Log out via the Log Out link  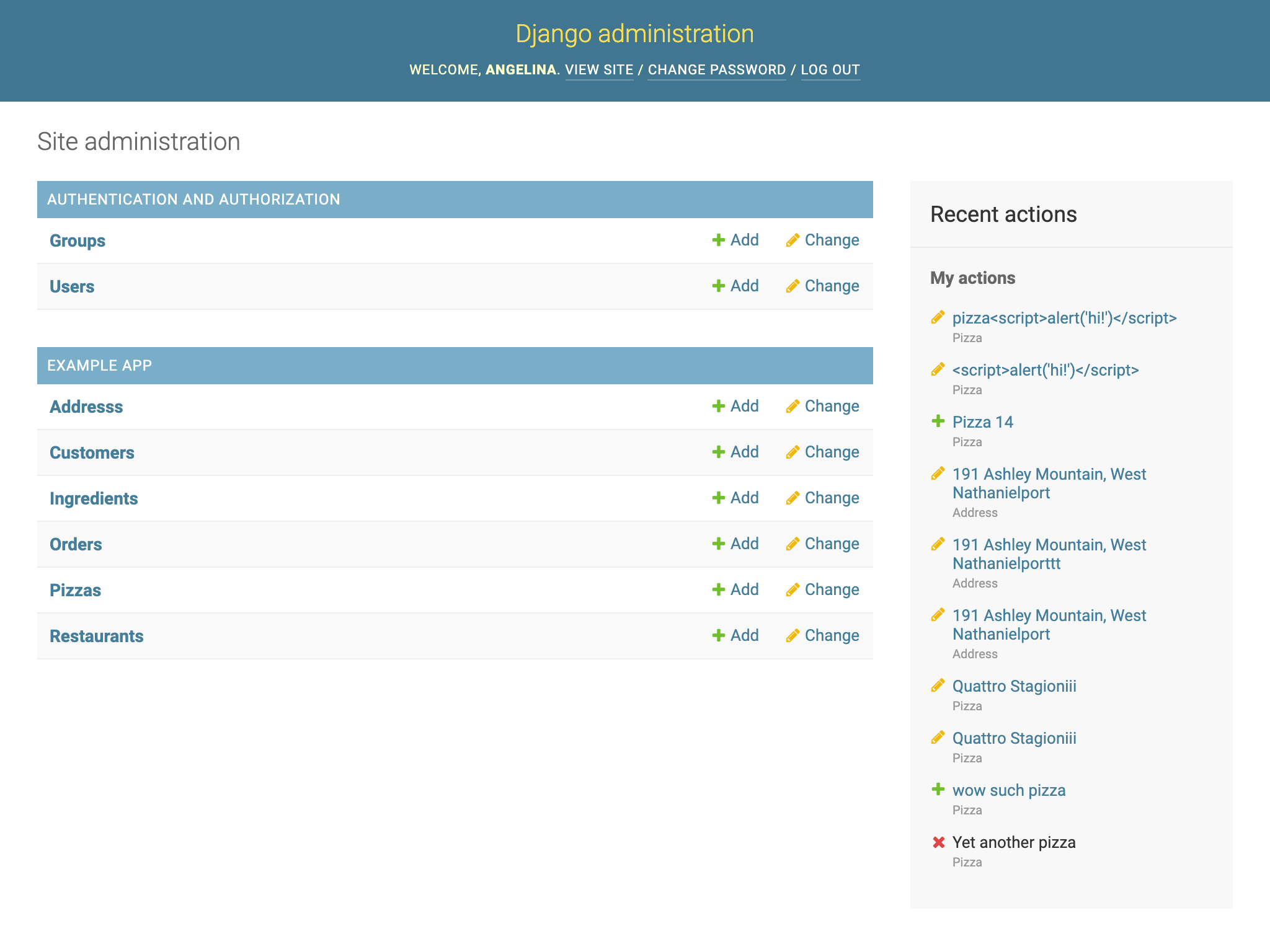click(x=830, y=69)
